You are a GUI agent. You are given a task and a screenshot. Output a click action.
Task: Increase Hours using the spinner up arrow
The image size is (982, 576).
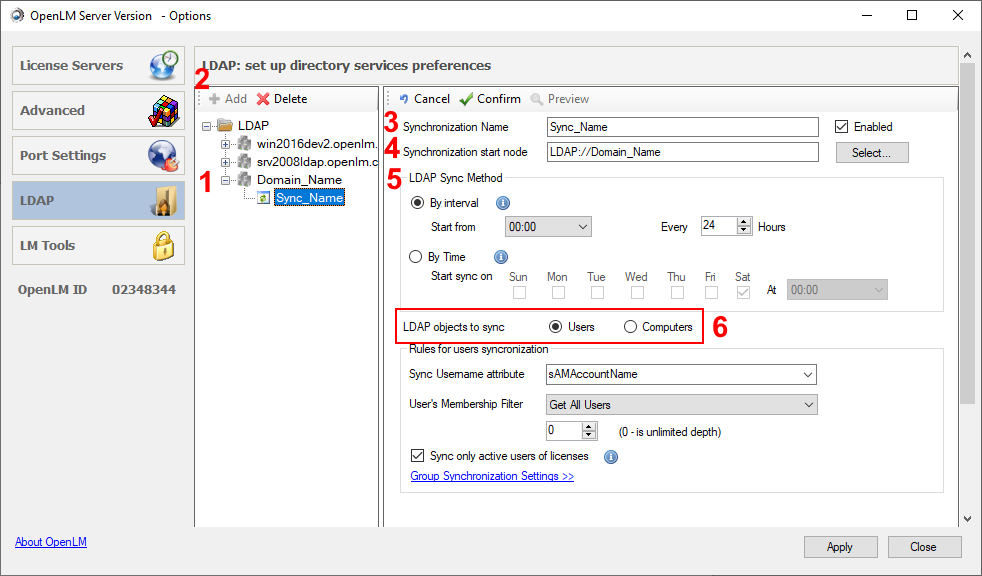pyautogui.click(x=743, y=221)
